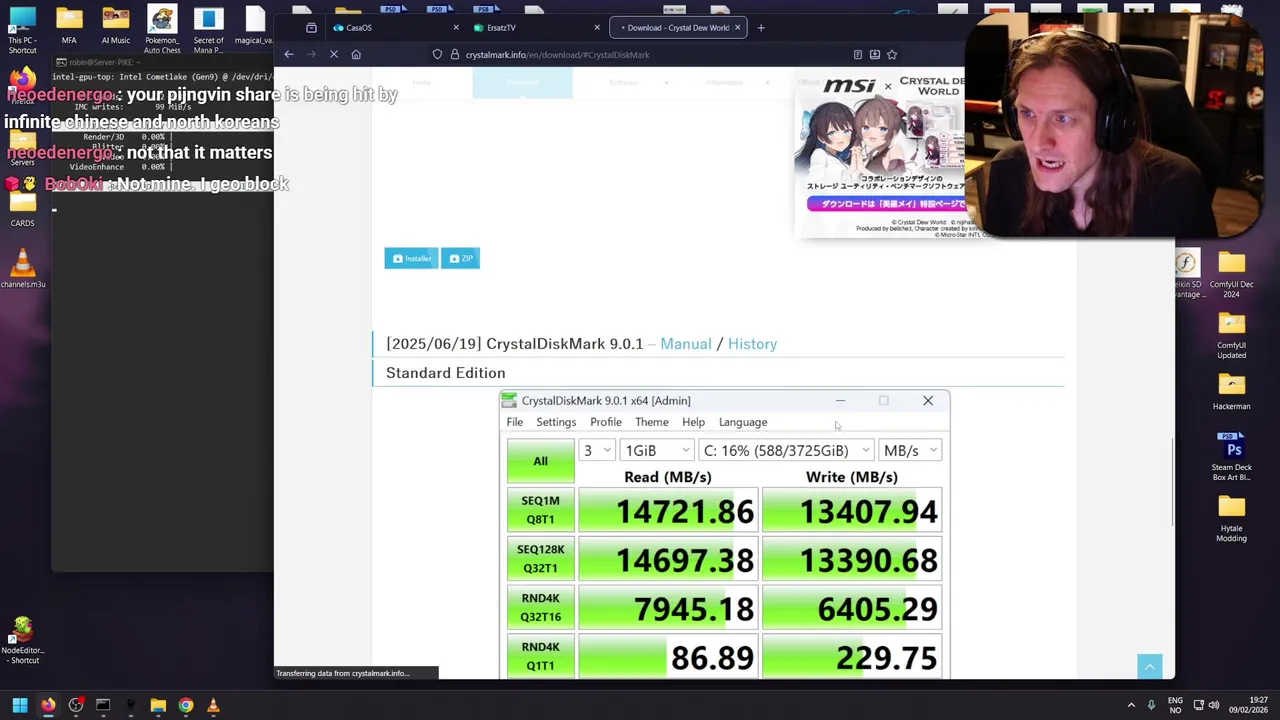Viewport: 1280px width, 720px height.
Task: Click the icon left of the bookmark star
Action: (875, 55)
